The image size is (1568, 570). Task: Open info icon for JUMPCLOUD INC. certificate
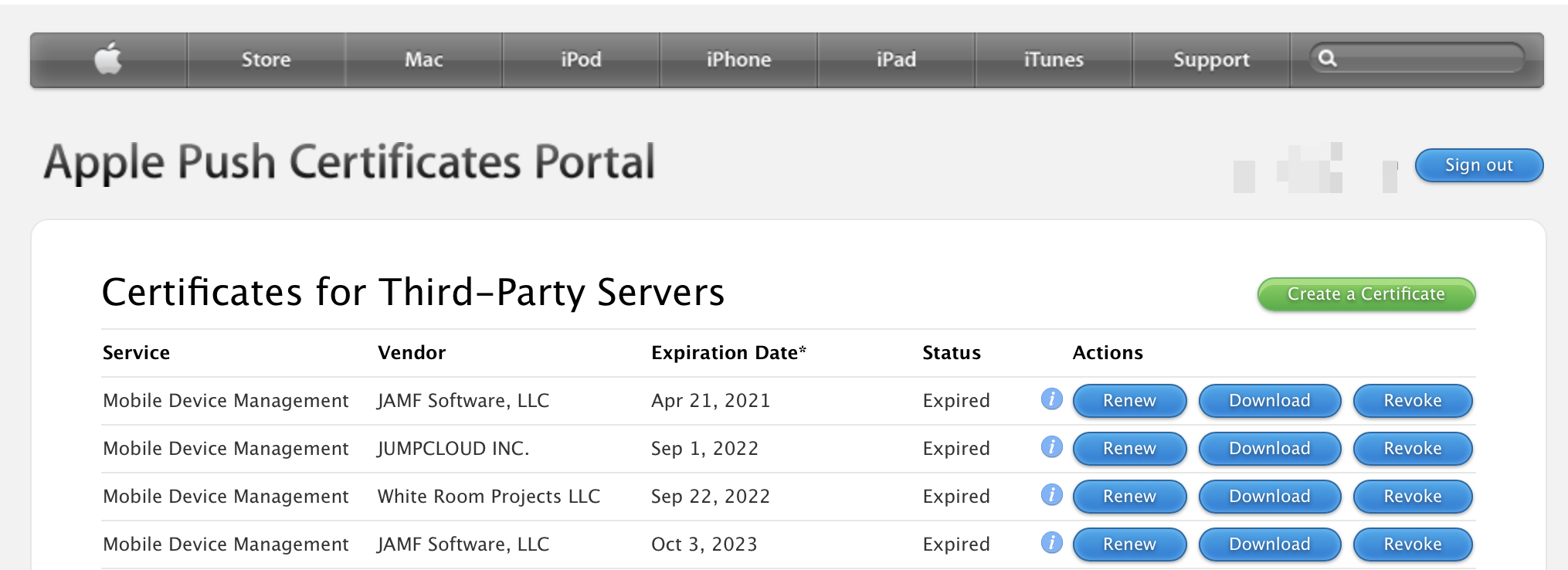click(1051, 447)
